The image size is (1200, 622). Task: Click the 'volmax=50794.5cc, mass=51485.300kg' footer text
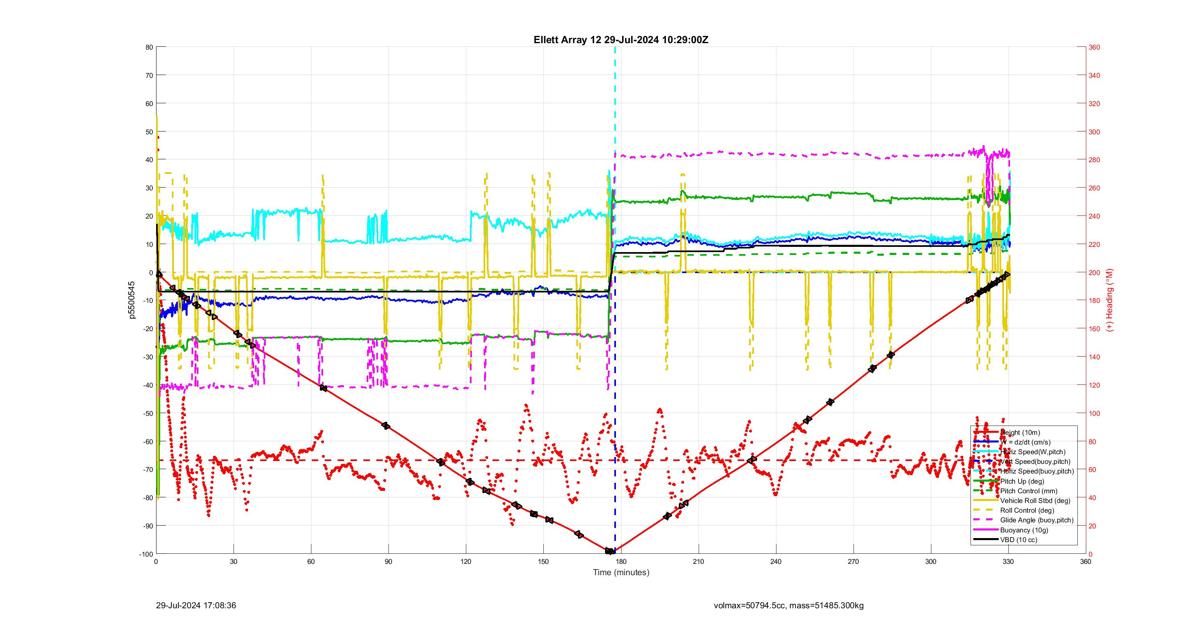(x=788, y=605)
